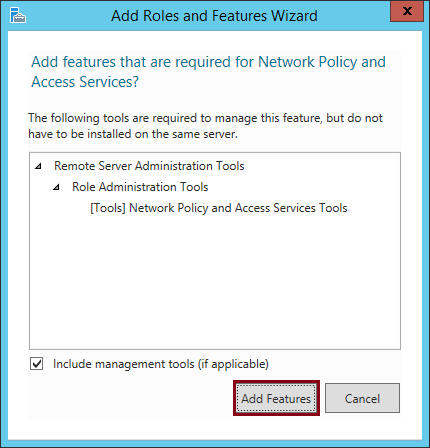The image size is (430, 448).
Task: Click the Include management tools (if applicable) label
Action: click(161, 364)
